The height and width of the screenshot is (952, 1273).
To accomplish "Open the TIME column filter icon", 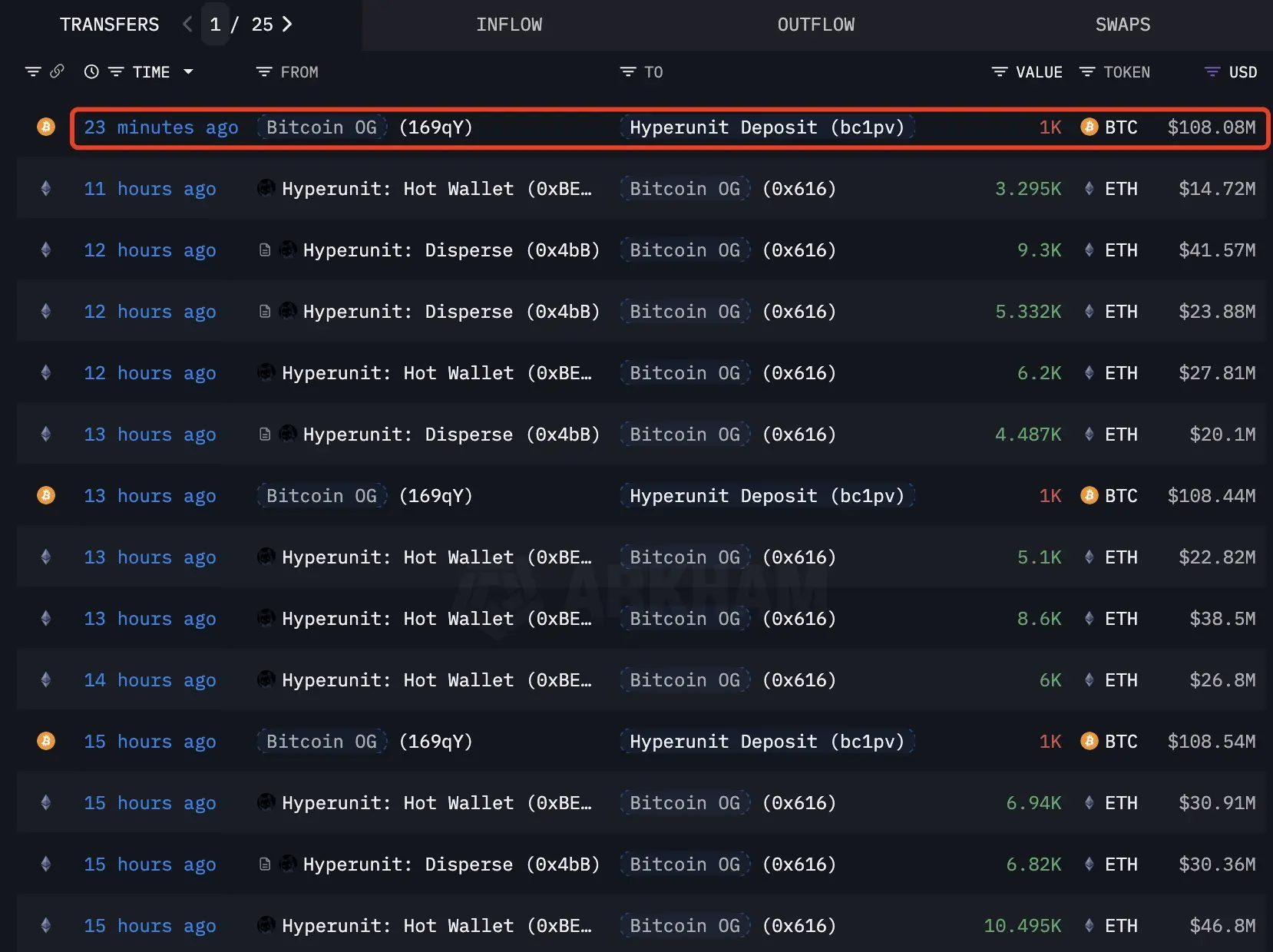I will (x=116, y=71).
